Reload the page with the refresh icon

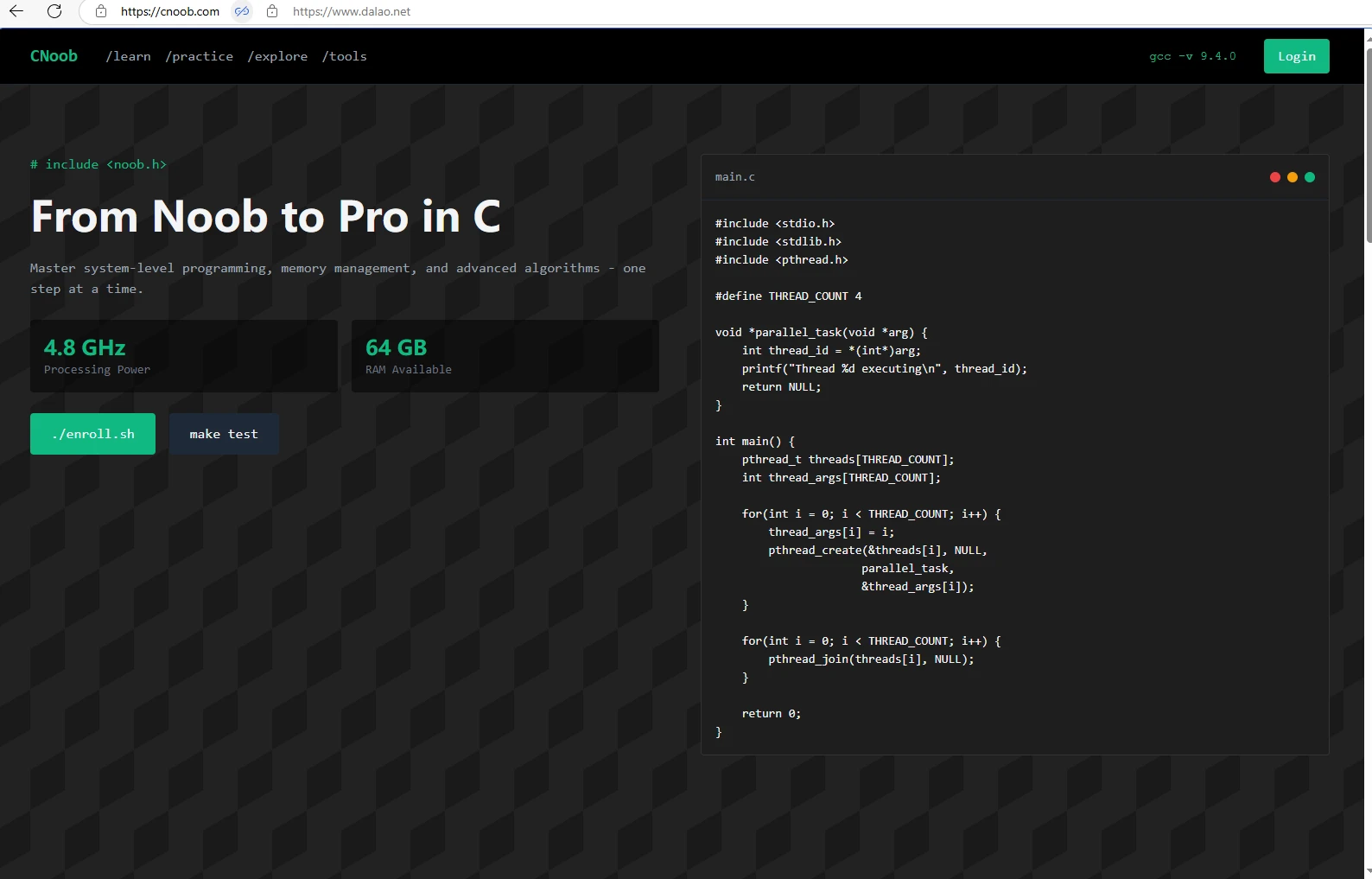click(x=54, y=11)
